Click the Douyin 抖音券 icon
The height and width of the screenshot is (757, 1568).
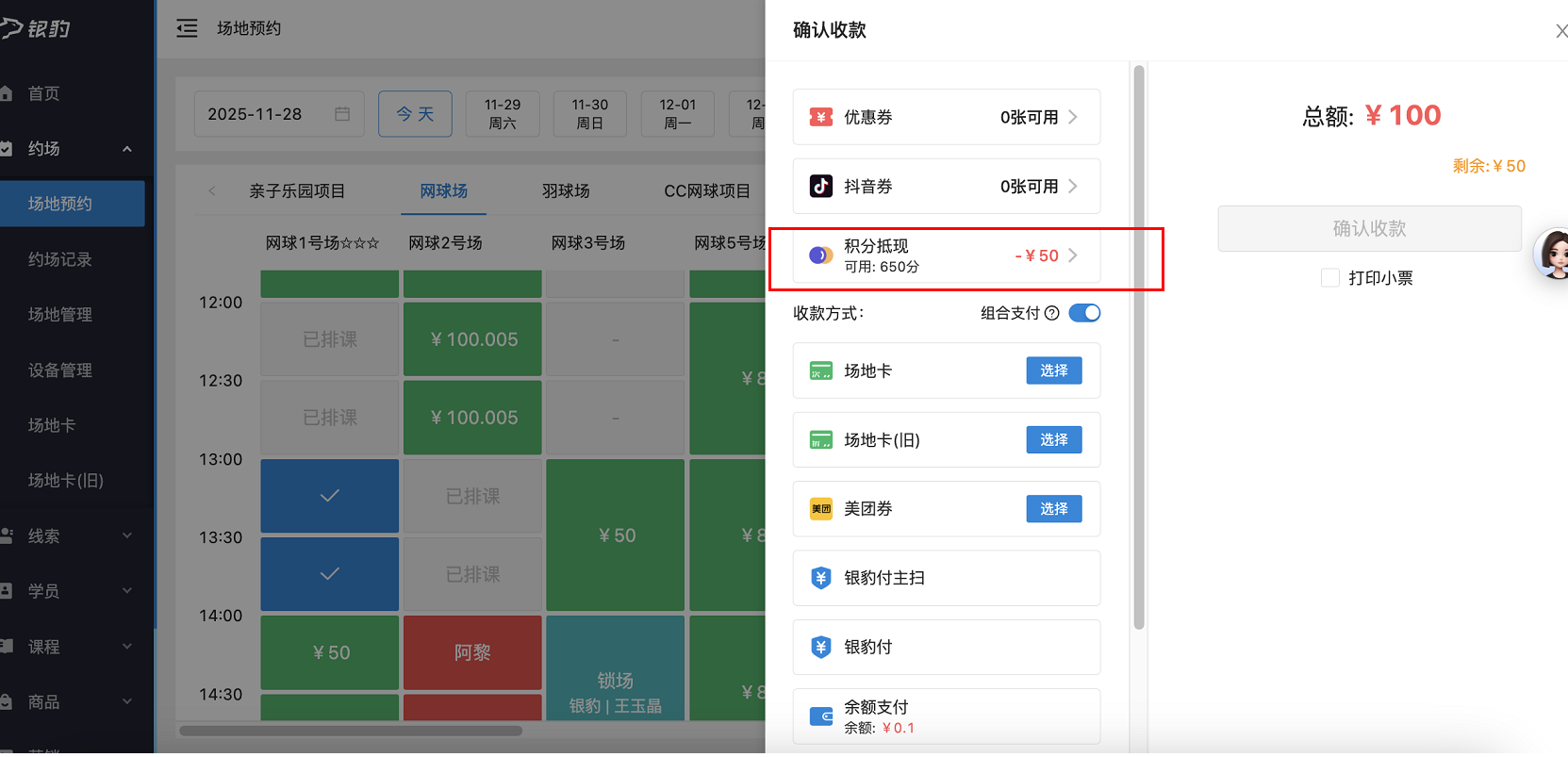click(x=820, y=186)
